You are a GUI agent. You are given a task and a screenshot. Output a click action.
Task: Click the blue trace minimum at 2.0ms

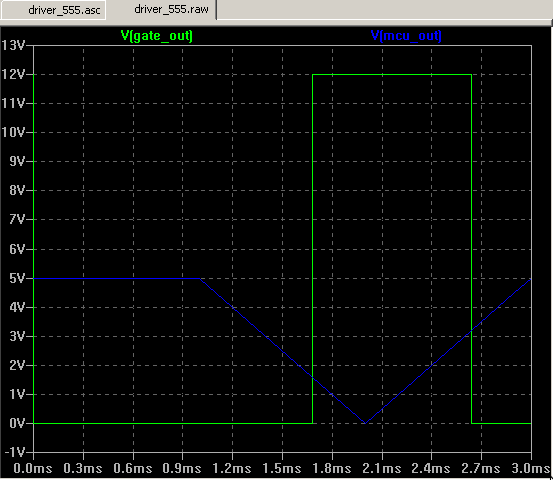[365, 423]
